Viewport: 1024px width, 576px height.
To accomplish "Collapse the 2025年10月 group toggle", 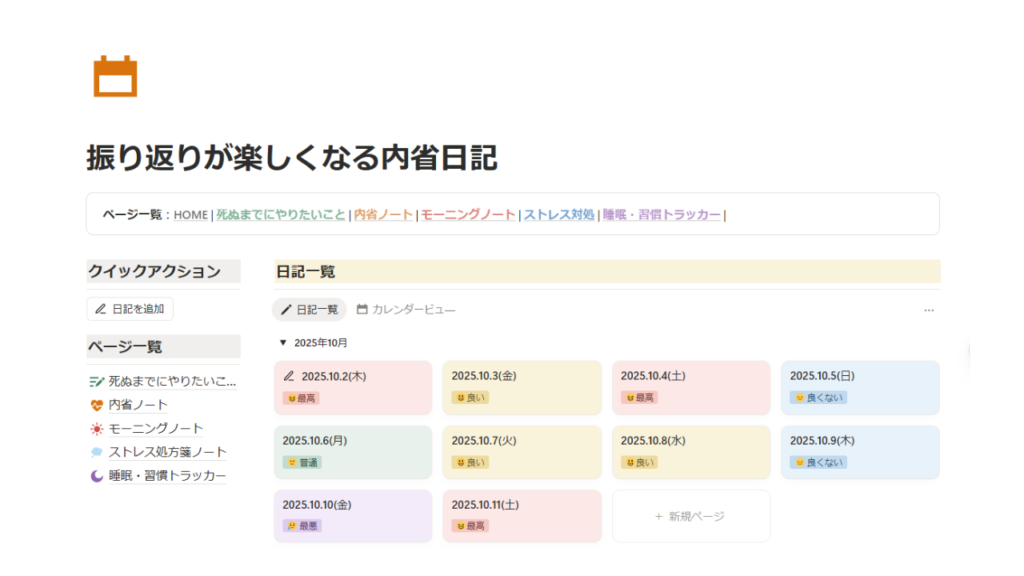I will [283, 343].
